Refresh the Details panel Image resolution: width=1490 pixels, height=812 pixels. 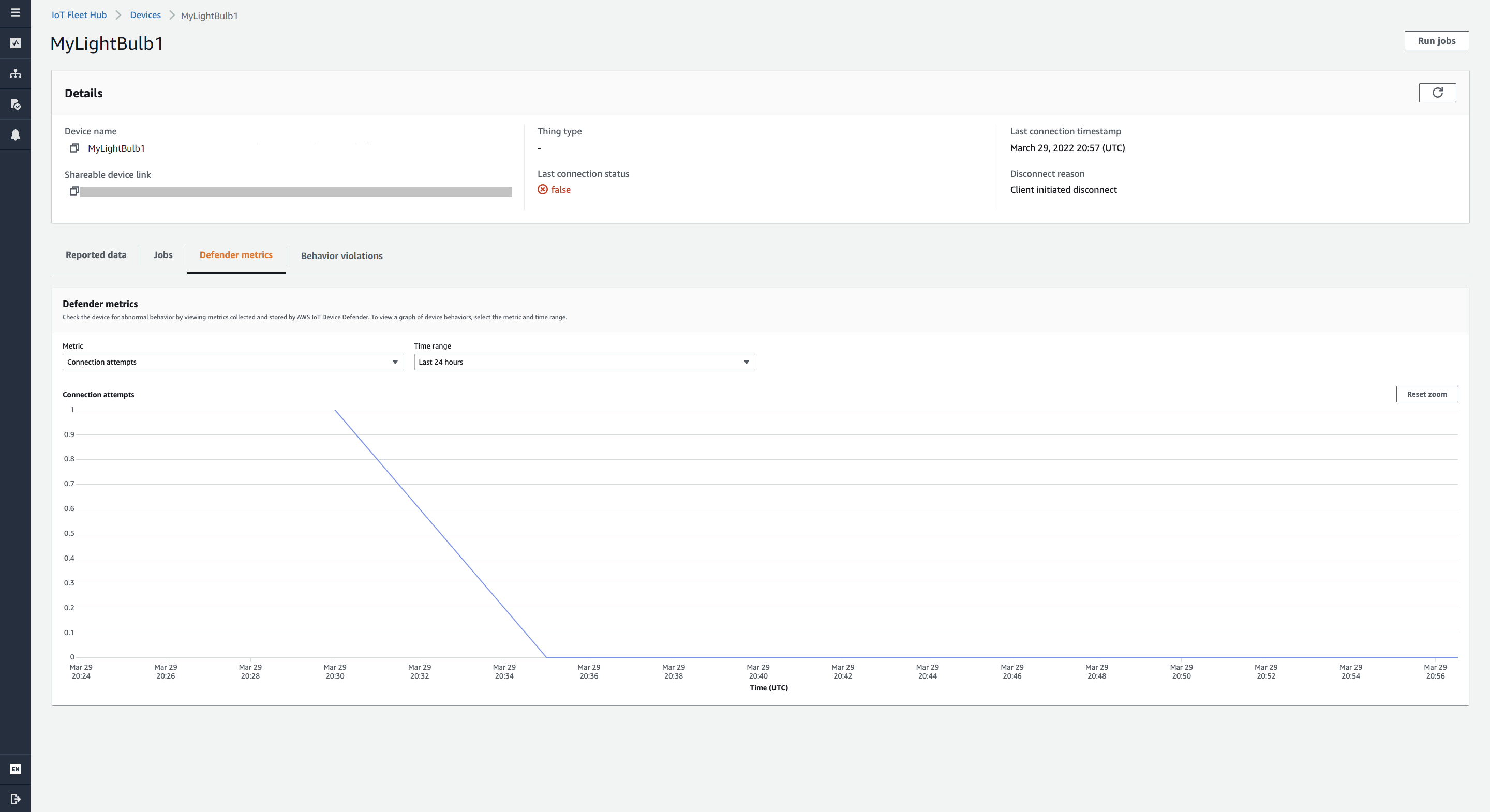[x=1437, y=93]
